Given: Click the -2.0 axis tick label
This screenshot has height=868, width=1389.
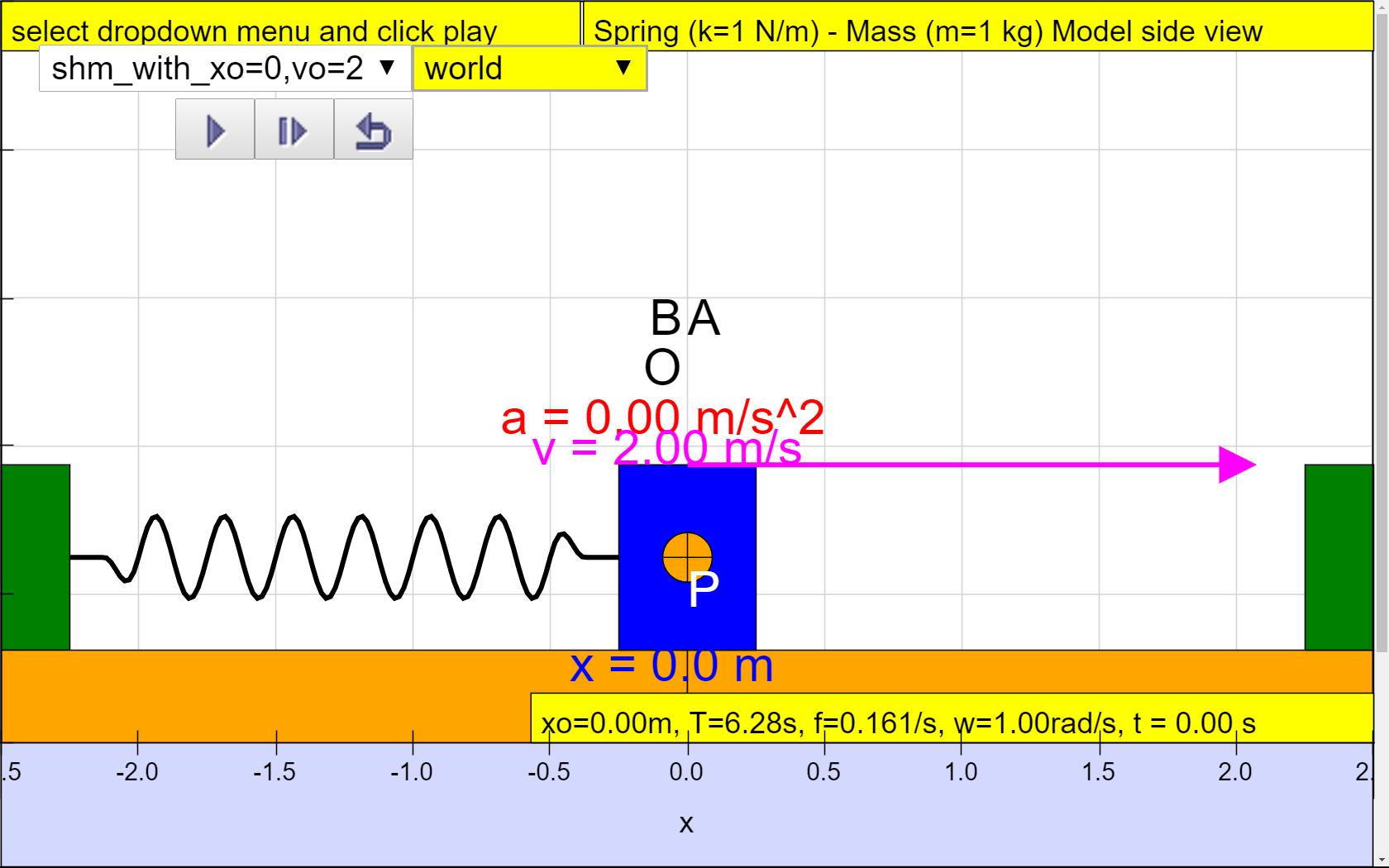Looking at the screenshot, I should (136, 771).
